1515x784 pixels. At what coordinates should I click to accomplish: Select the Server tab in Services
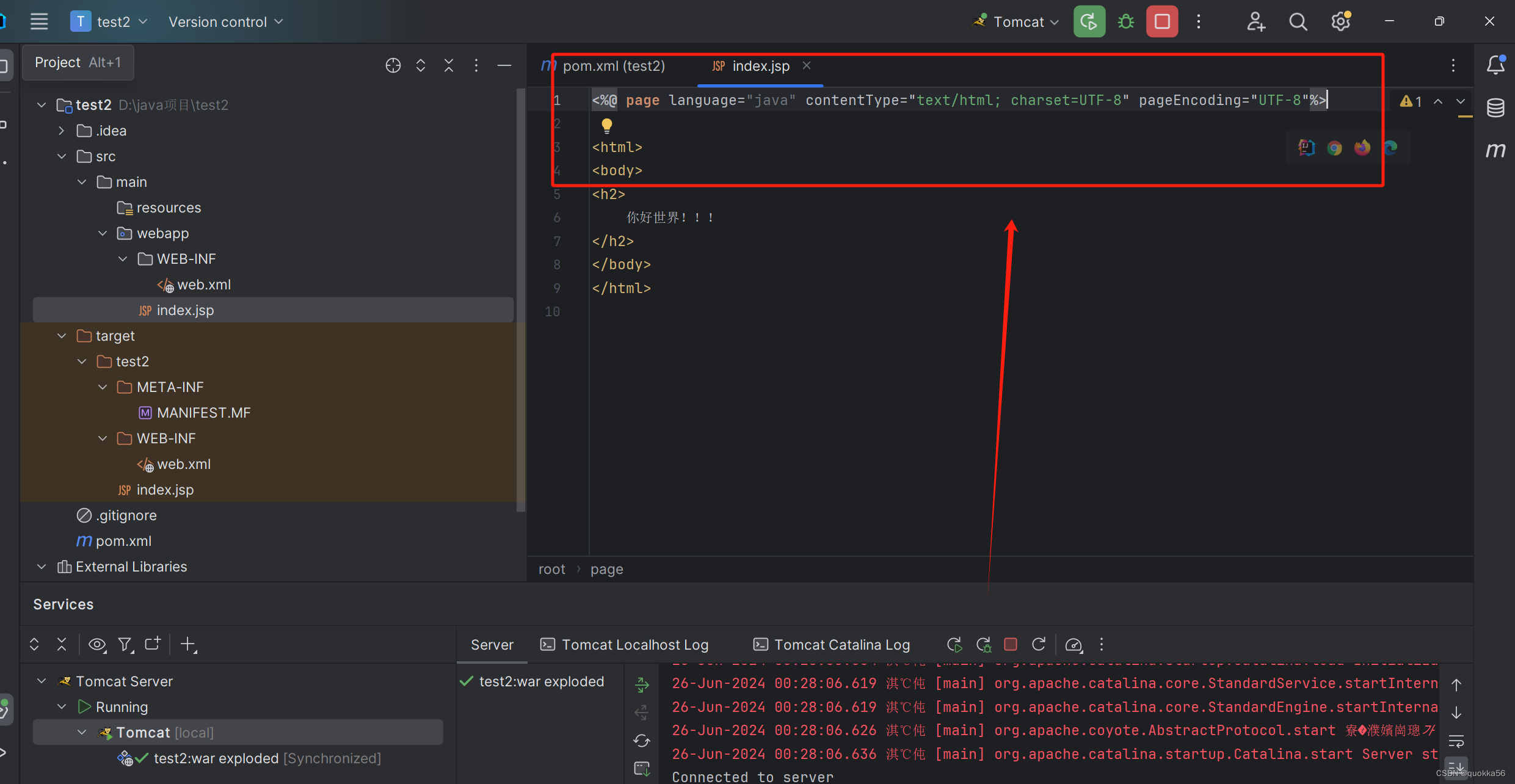(492, 645)
